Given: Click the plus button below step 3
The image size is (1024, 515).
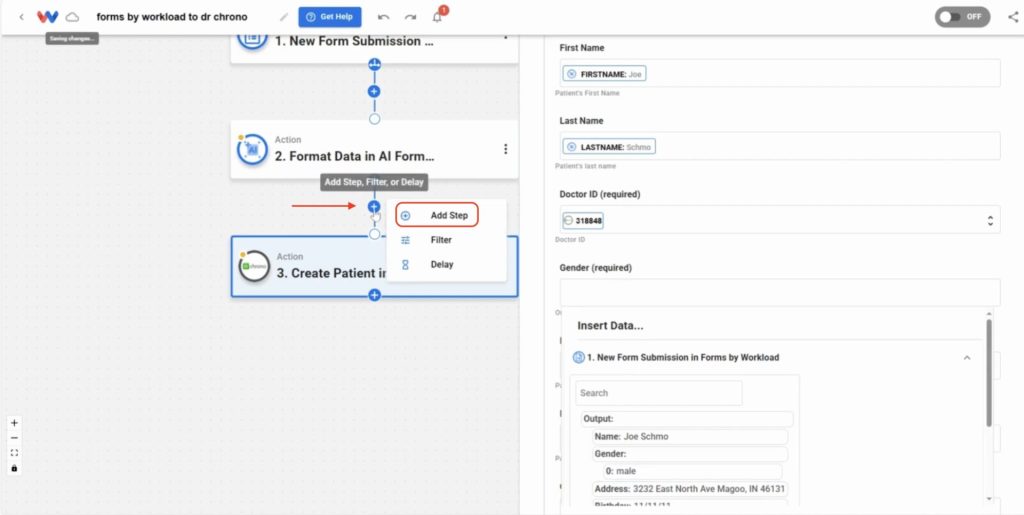Looking at the screenshot, I should (374, 295).
